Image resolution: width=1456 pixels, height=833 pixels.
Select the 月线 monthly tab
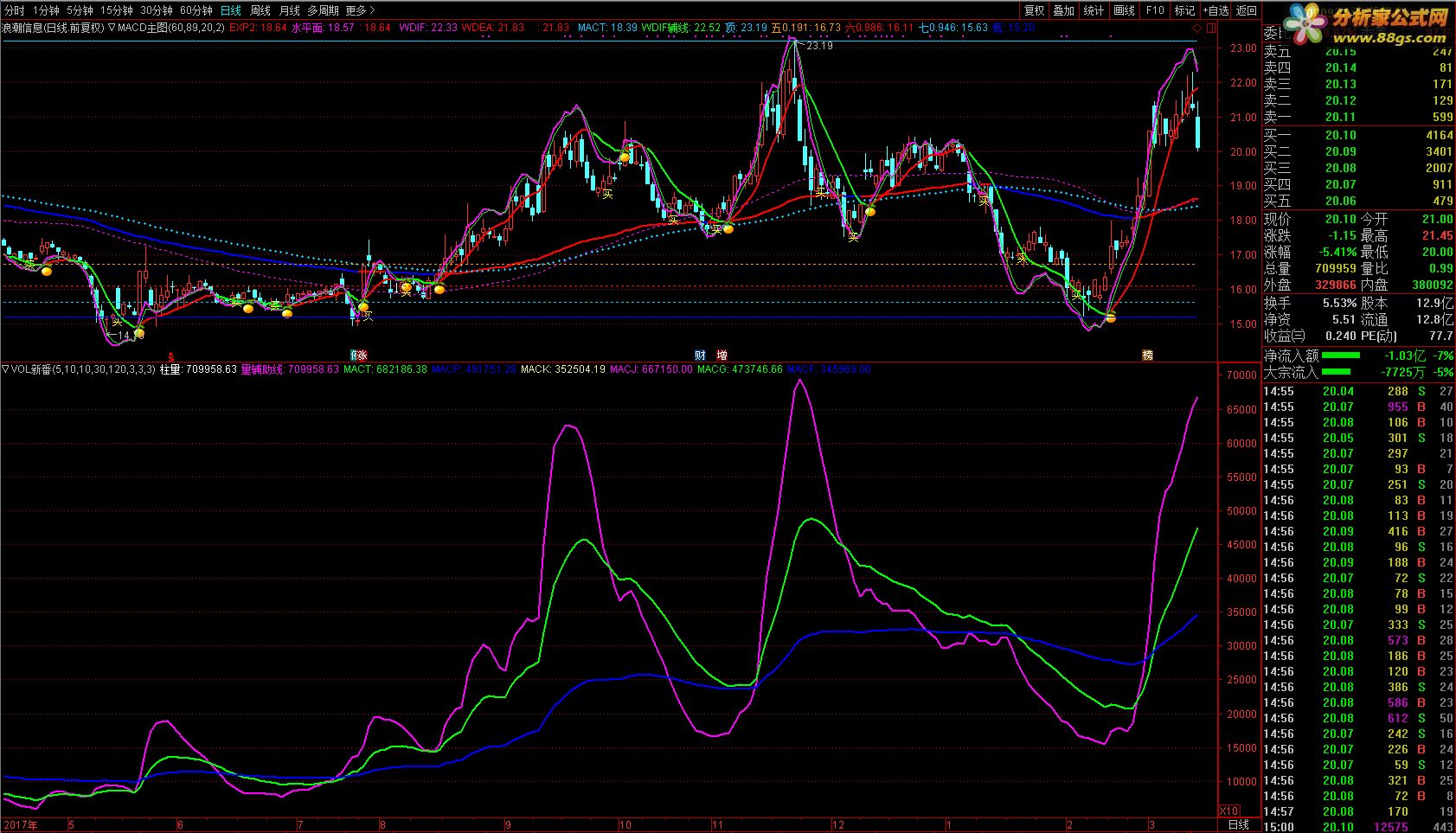coord(290,10)
